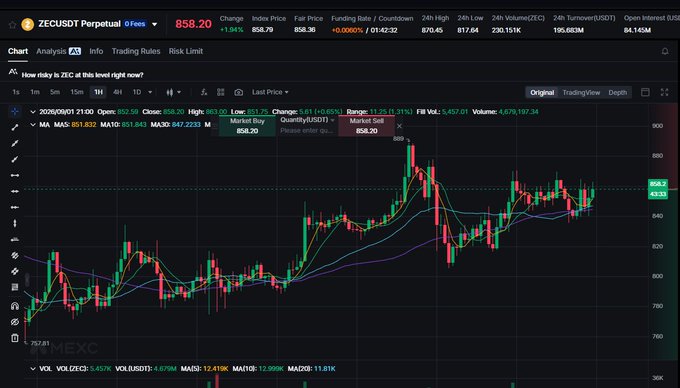Image resolution: width=680 pixels, height=388 pixels.
Task: Hide all drawings with the eye icon
Action: (x=15, y=322)
